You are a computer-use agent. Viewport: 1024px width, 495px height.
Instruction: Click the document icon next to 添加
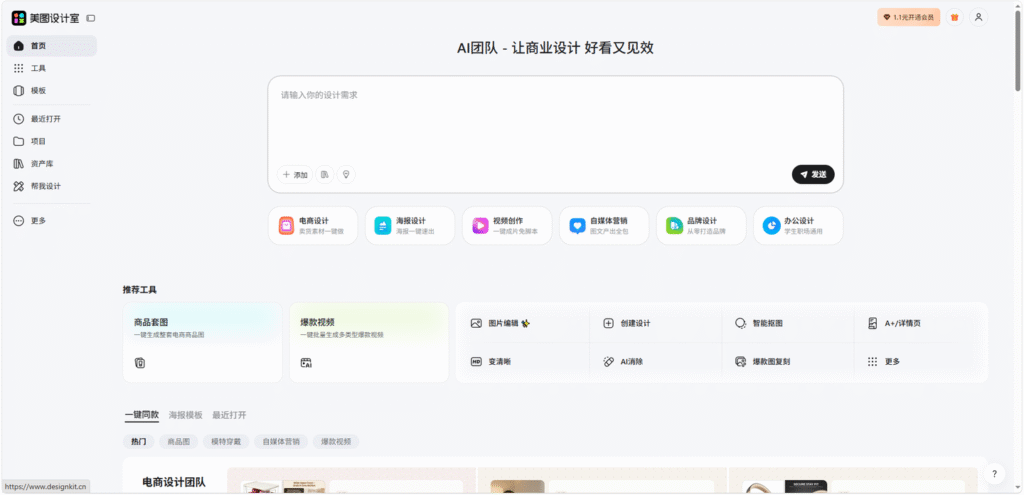click(325, 174)
